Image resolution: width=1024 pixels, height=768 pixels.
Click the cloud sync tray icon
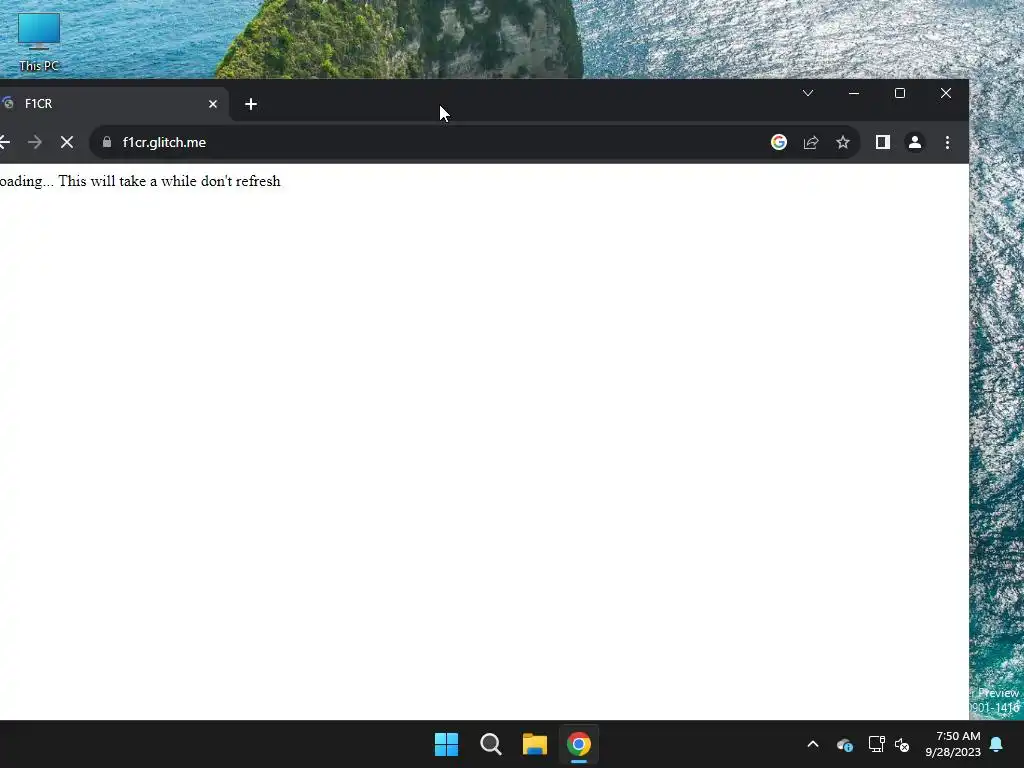(x=844, y=744)
